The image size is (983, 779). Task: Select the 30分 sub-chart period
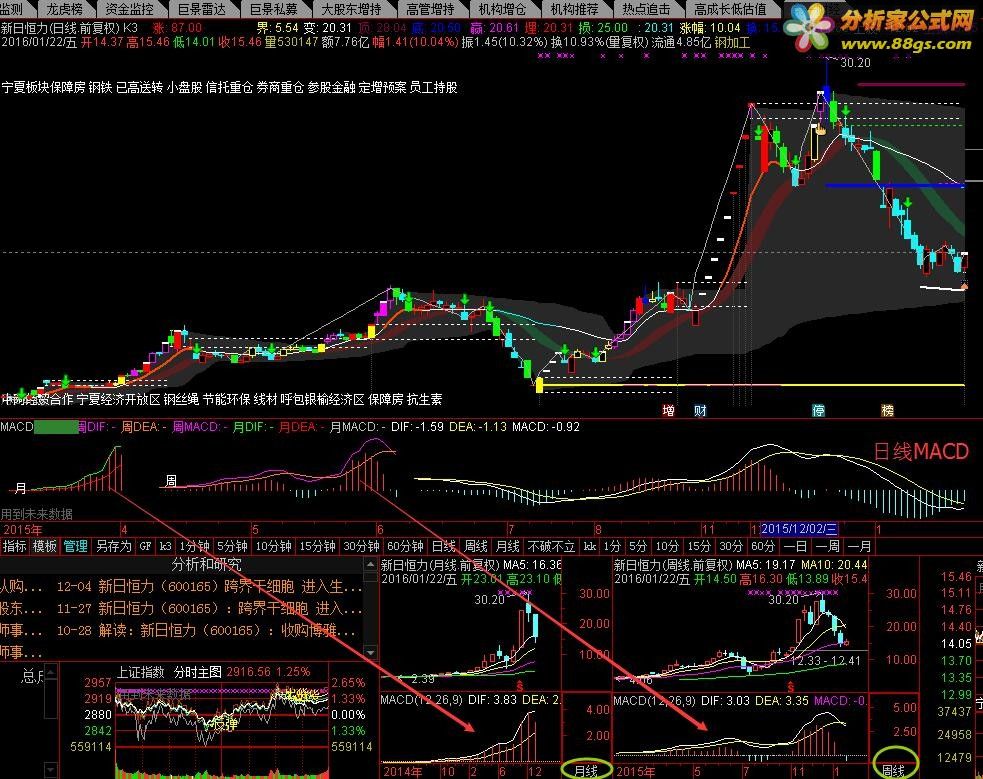tap(731, 546)
